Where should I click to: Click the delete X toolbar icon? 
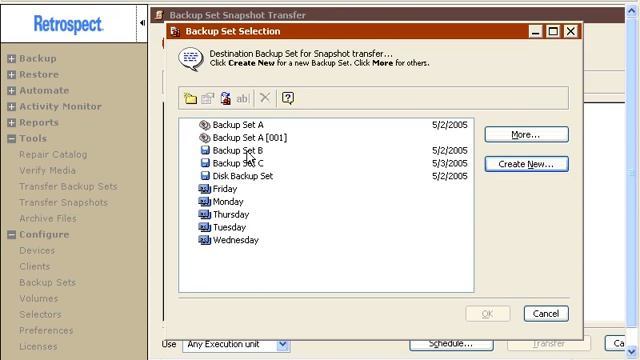tap(265, 98)
